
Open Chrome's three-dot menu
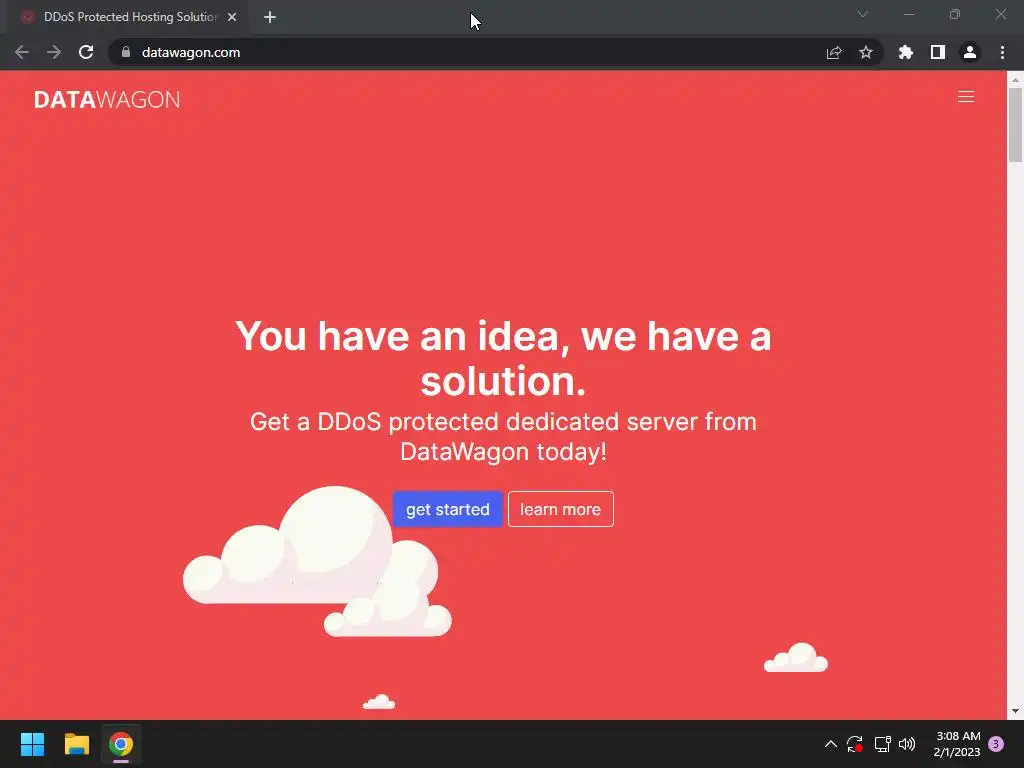[x=1002, y=52]
